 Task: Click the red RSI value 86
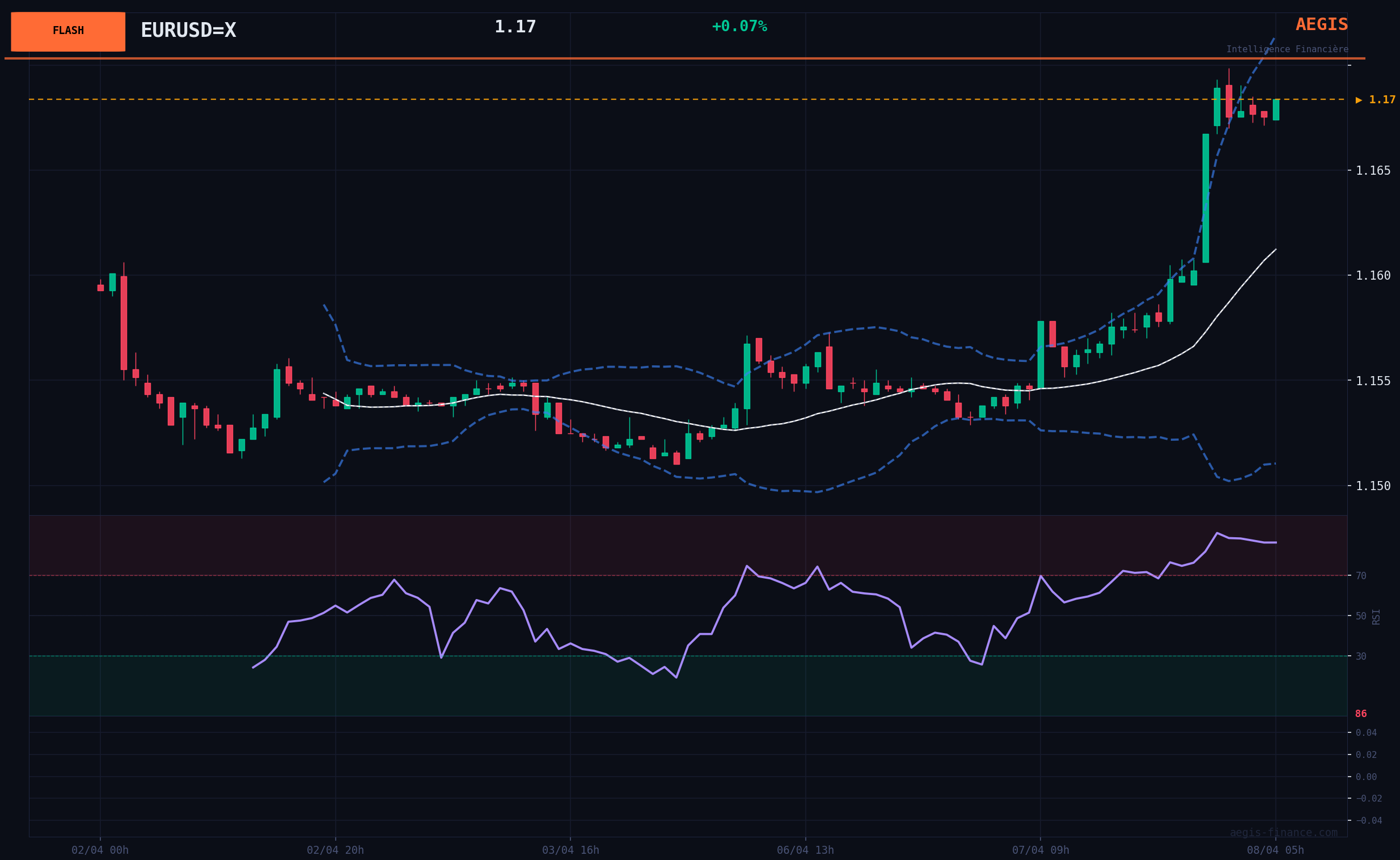pos(1361,714)
